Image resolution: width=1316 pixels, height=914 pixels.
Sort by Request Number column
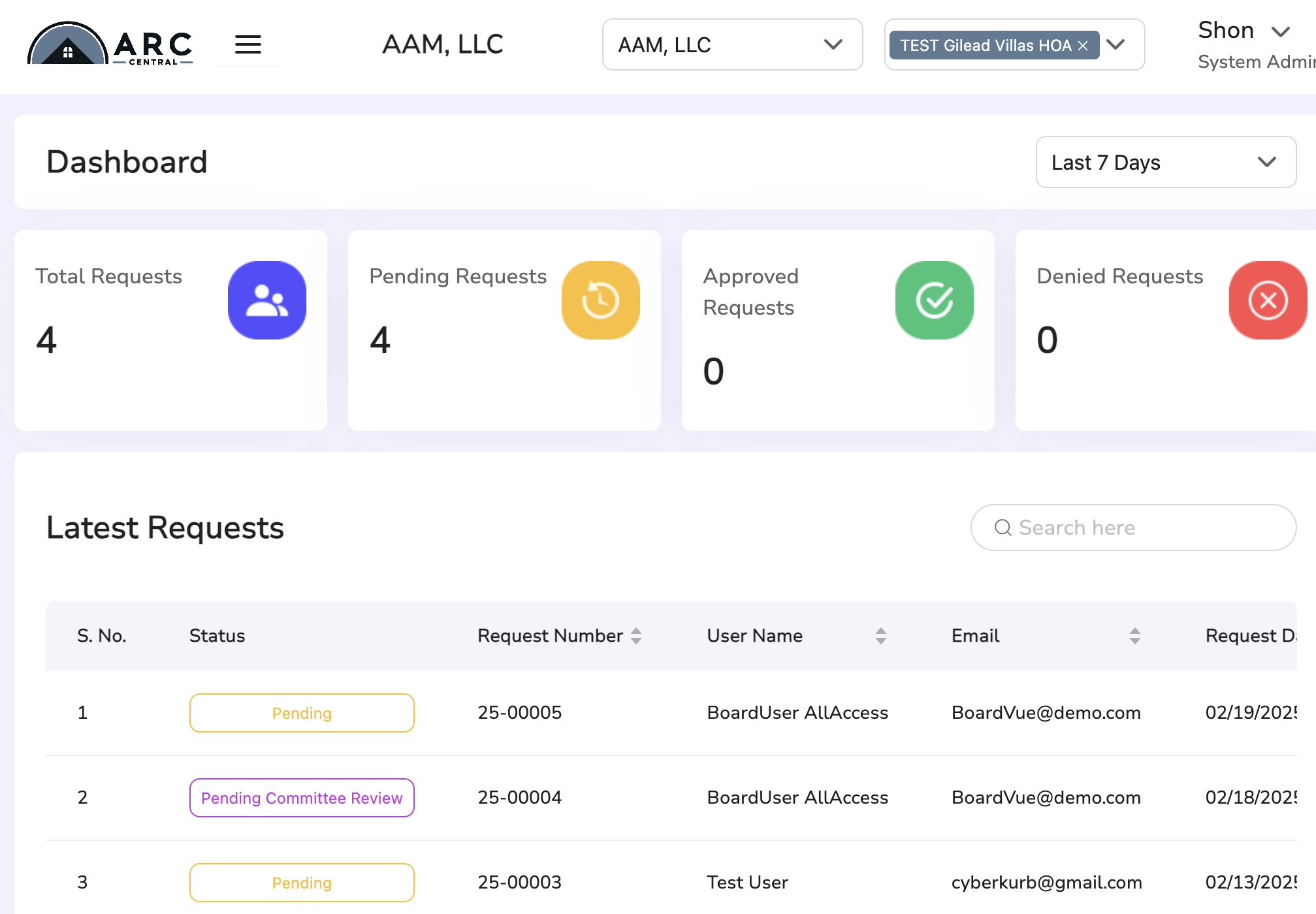pos(636,636)
